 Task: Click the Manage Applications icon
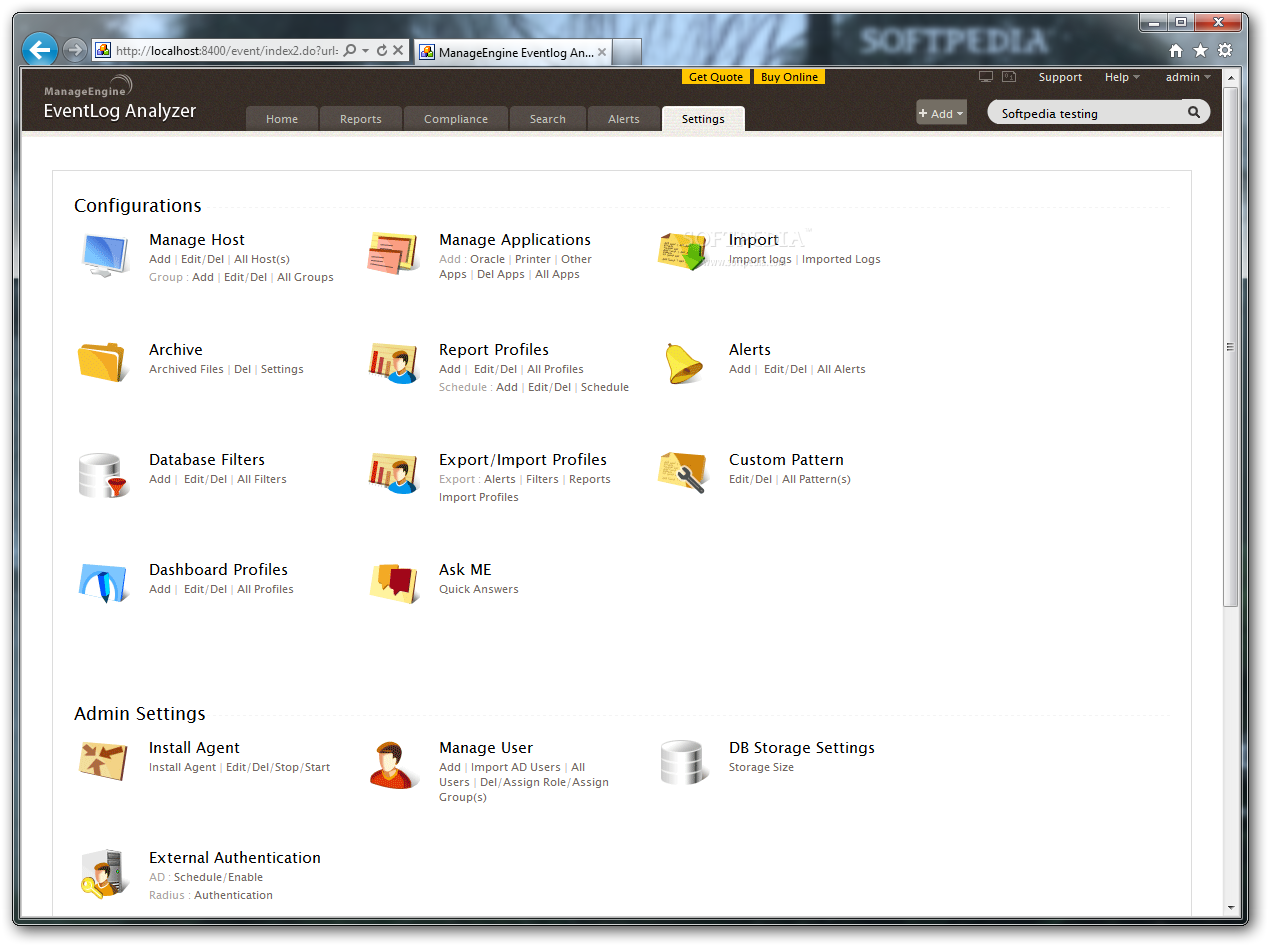click(393, 254)
